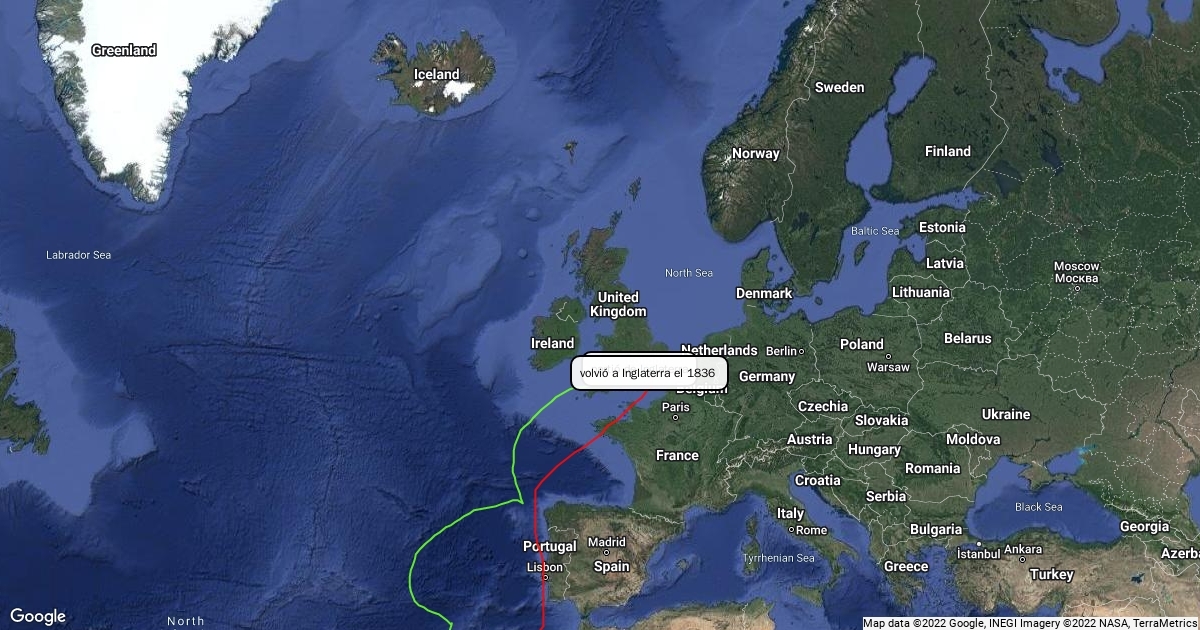Click the Madrid city marker dot
Viewport: 1200px width, 630px height.
point(606,553)
